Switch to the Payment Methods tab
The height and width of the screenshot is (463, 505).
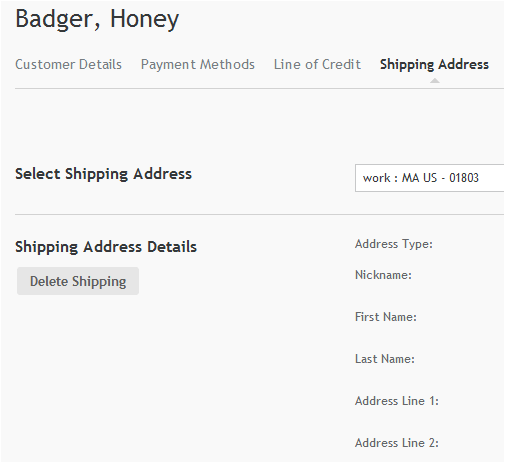click(198, 64)
